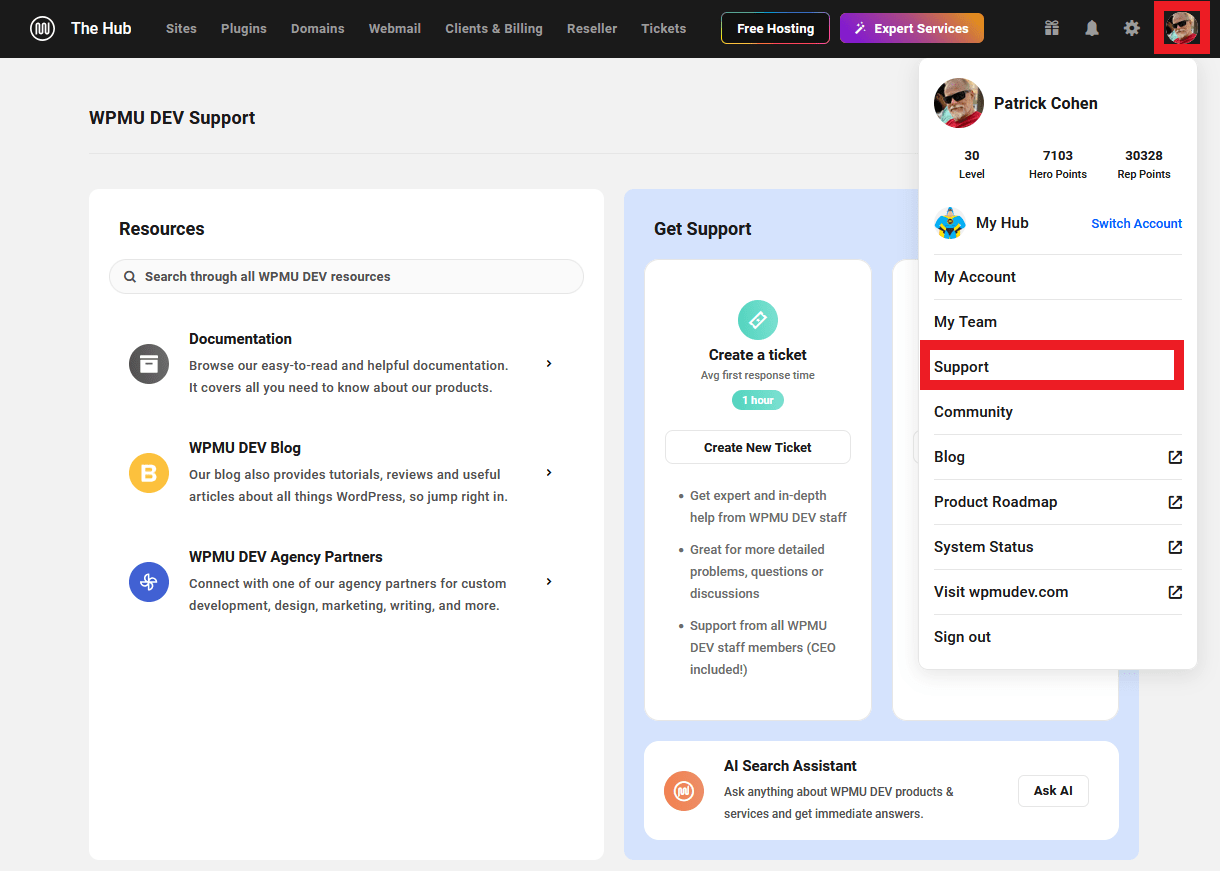Open the Domains nav item
This screenshot has height=871, width=1220.
[x=318, y=28]
